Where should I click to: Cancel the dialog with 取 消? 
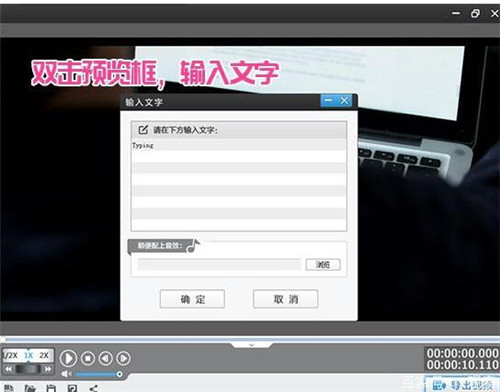(286, 299)
